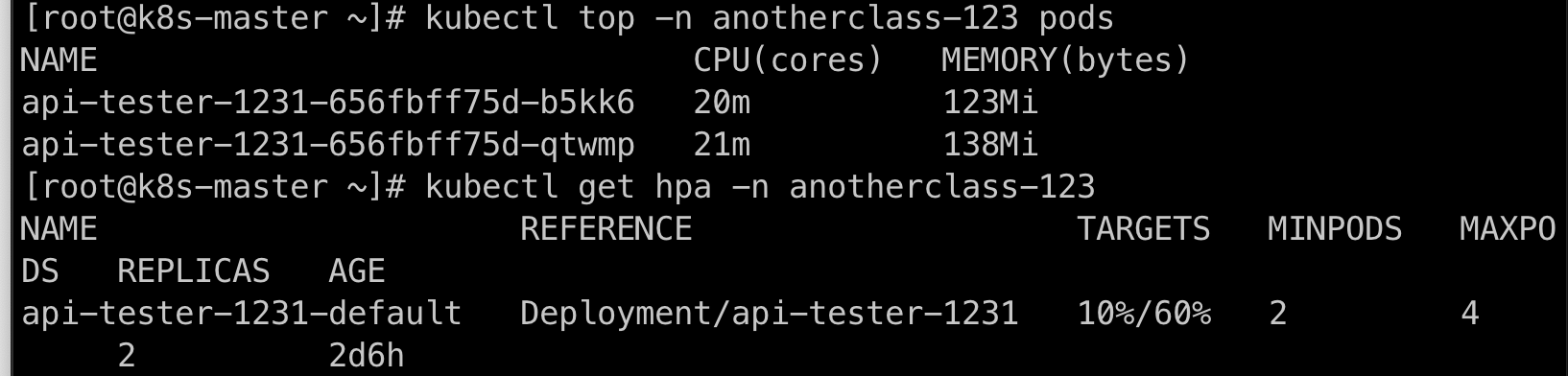1568x376 pixels.
Task: Click the REFERENCE column header
Action: pos(606,228)
